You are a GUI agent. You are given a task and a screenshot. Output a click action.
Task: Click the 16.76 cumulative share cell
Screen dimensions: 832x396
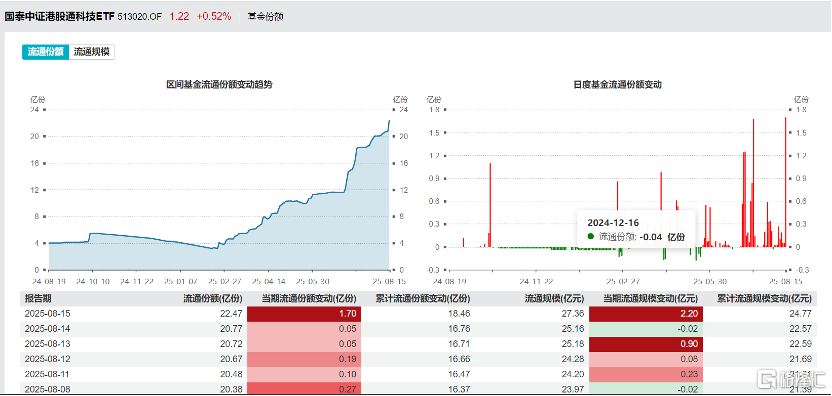(460, 329)
